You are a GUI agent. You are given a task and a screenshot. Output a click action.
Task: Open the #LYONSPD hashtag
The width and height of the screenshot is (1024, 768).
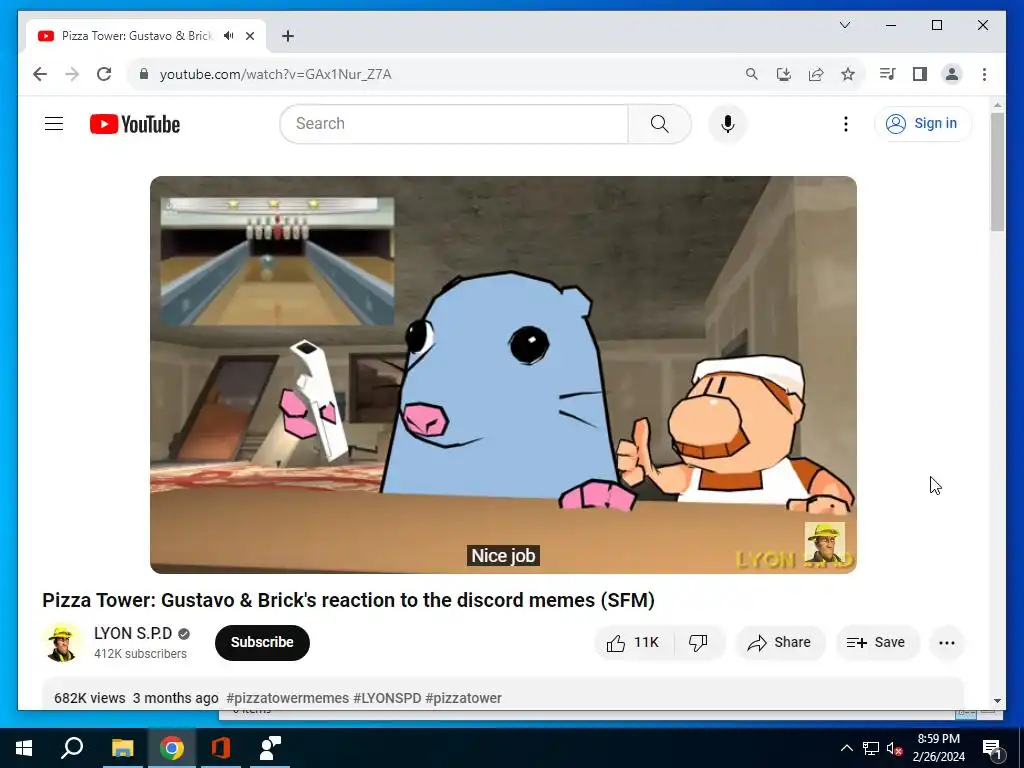tap(387, 698)
